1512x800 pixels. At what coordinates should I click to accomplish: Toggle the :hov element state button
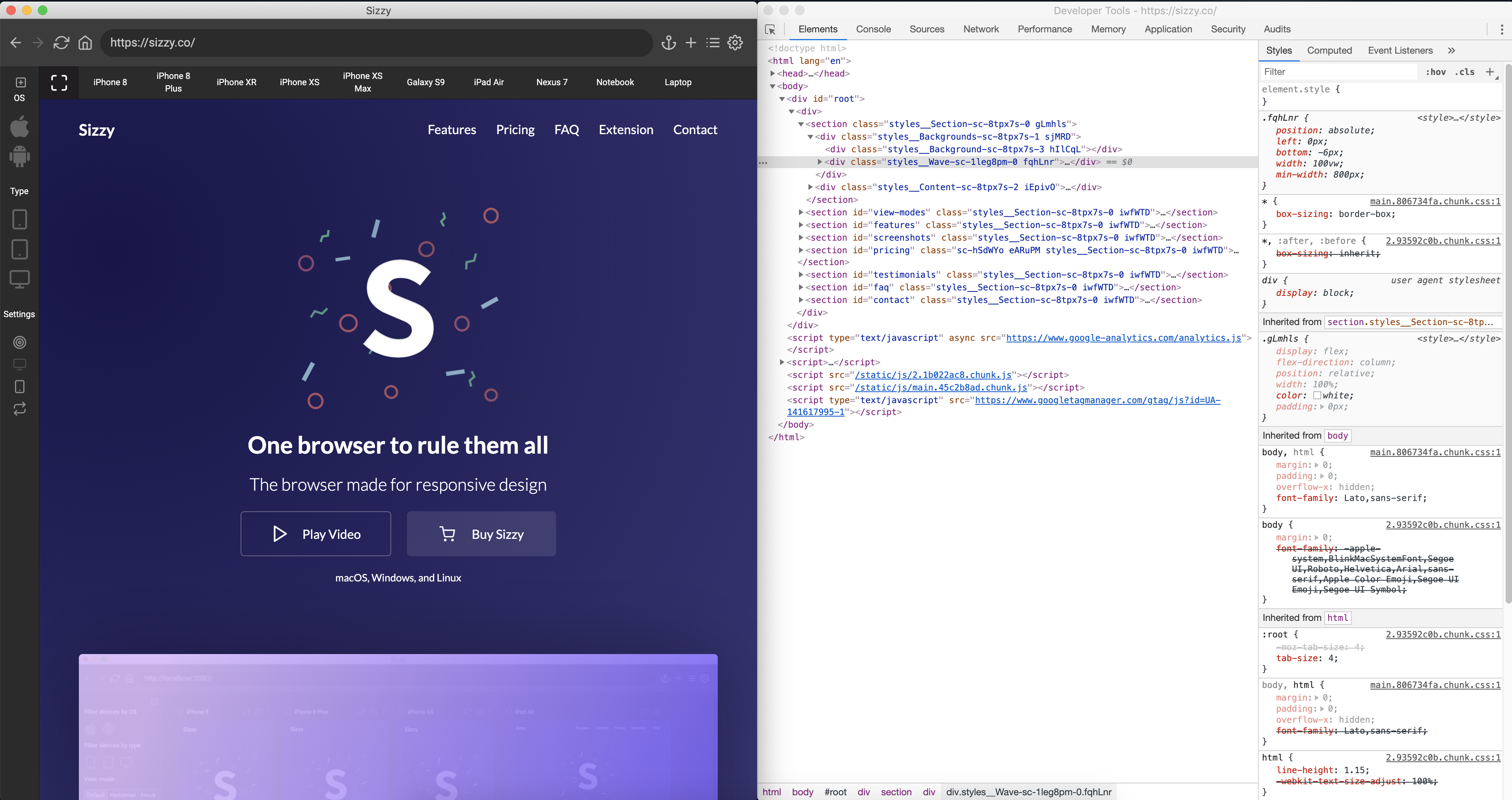[x=1436, y=72]
